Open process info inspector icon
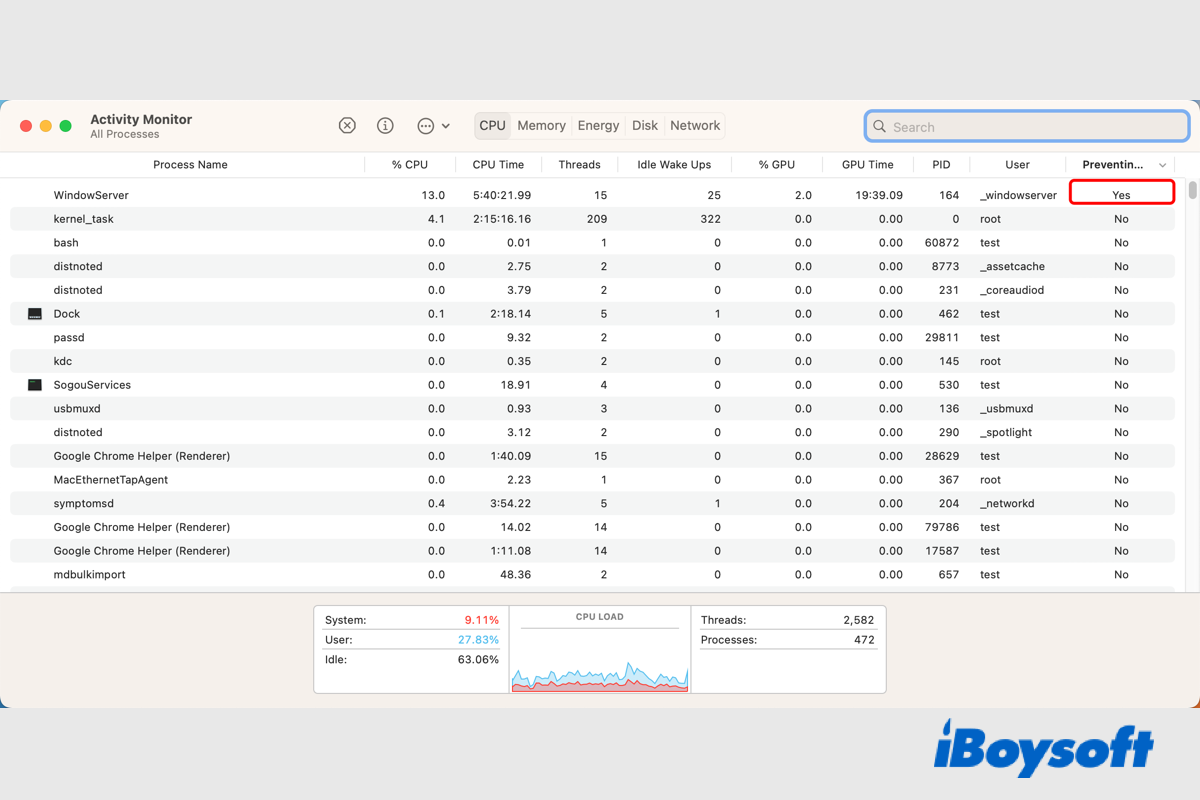1200x800 pixels. (385, 126)
